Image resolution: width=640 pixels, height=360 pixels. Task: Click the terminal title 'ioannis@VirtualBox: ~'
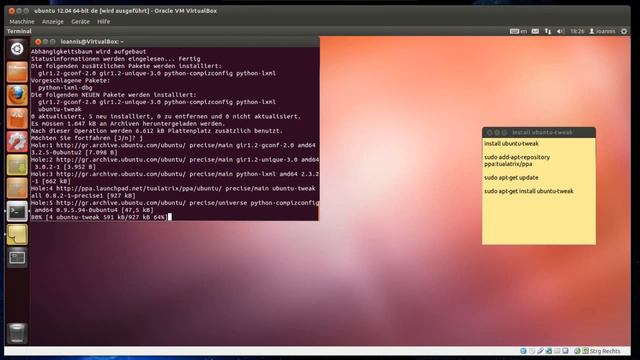(x=92, y=42)
